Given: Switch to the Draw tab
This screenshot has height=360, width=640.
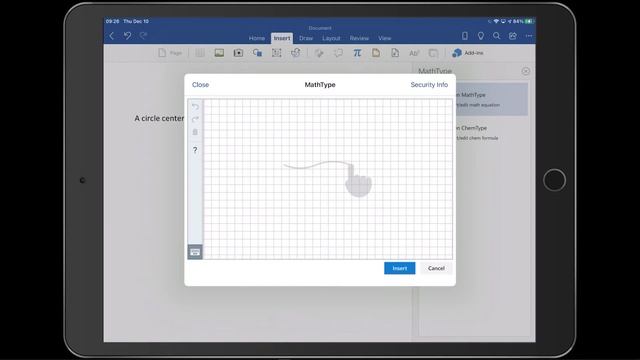Looking at the screenshot, I should click(306, 38).
